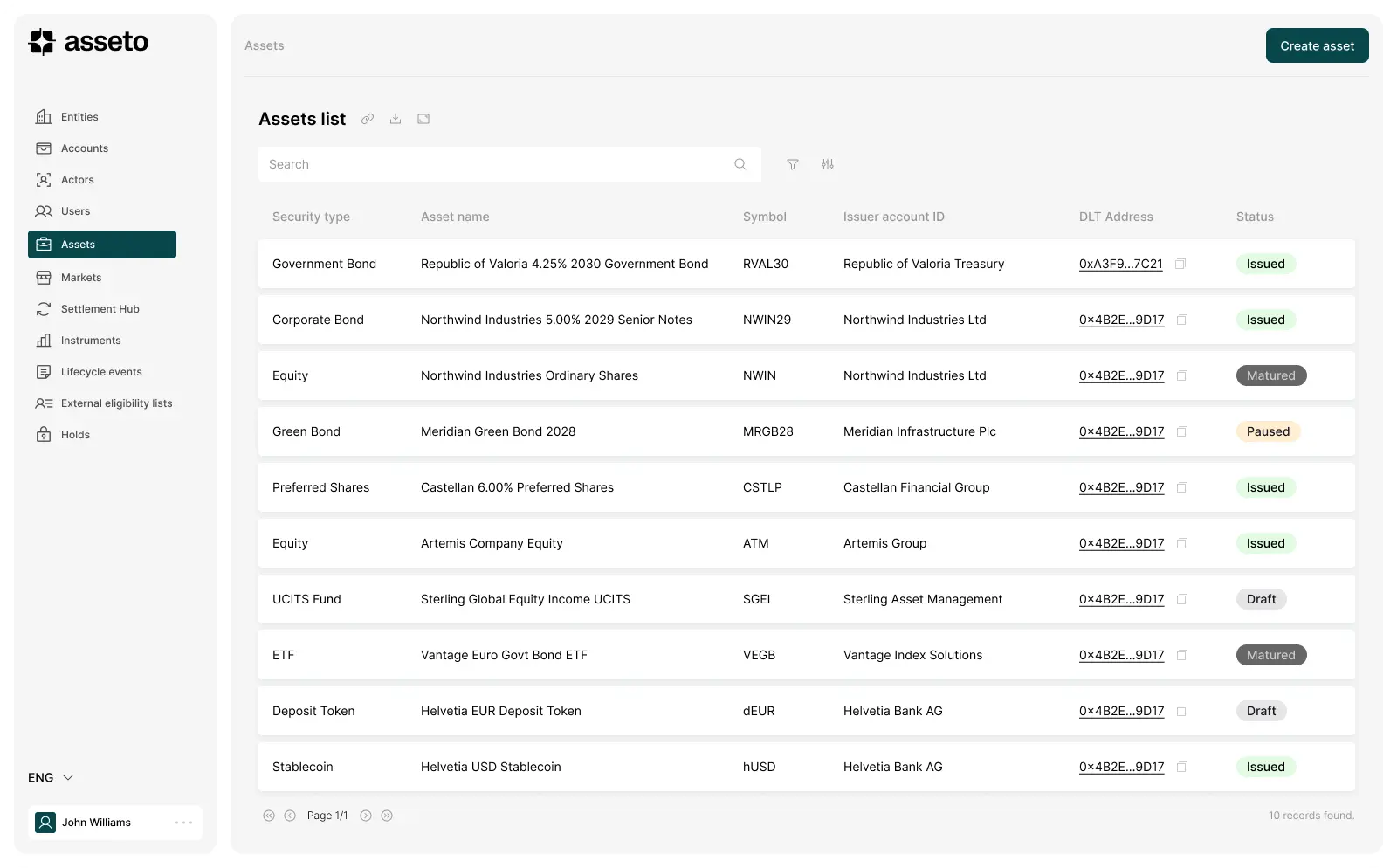Click Deposit Token security type cell

pos(313,711)
